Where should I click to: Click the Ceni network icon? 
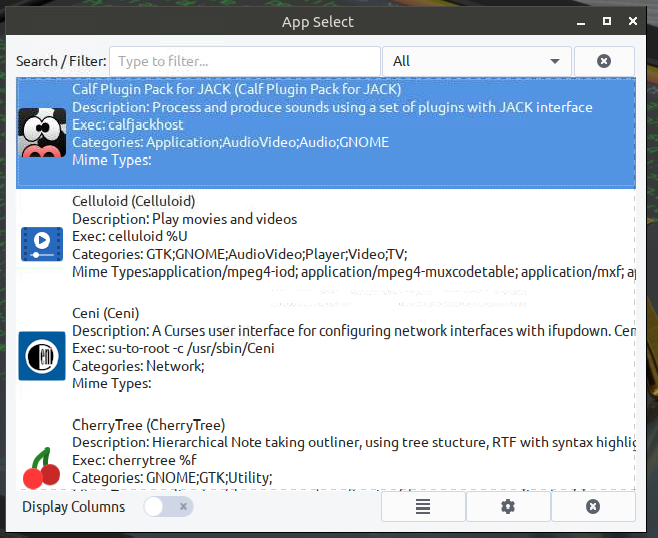click(x=42, y=356)
